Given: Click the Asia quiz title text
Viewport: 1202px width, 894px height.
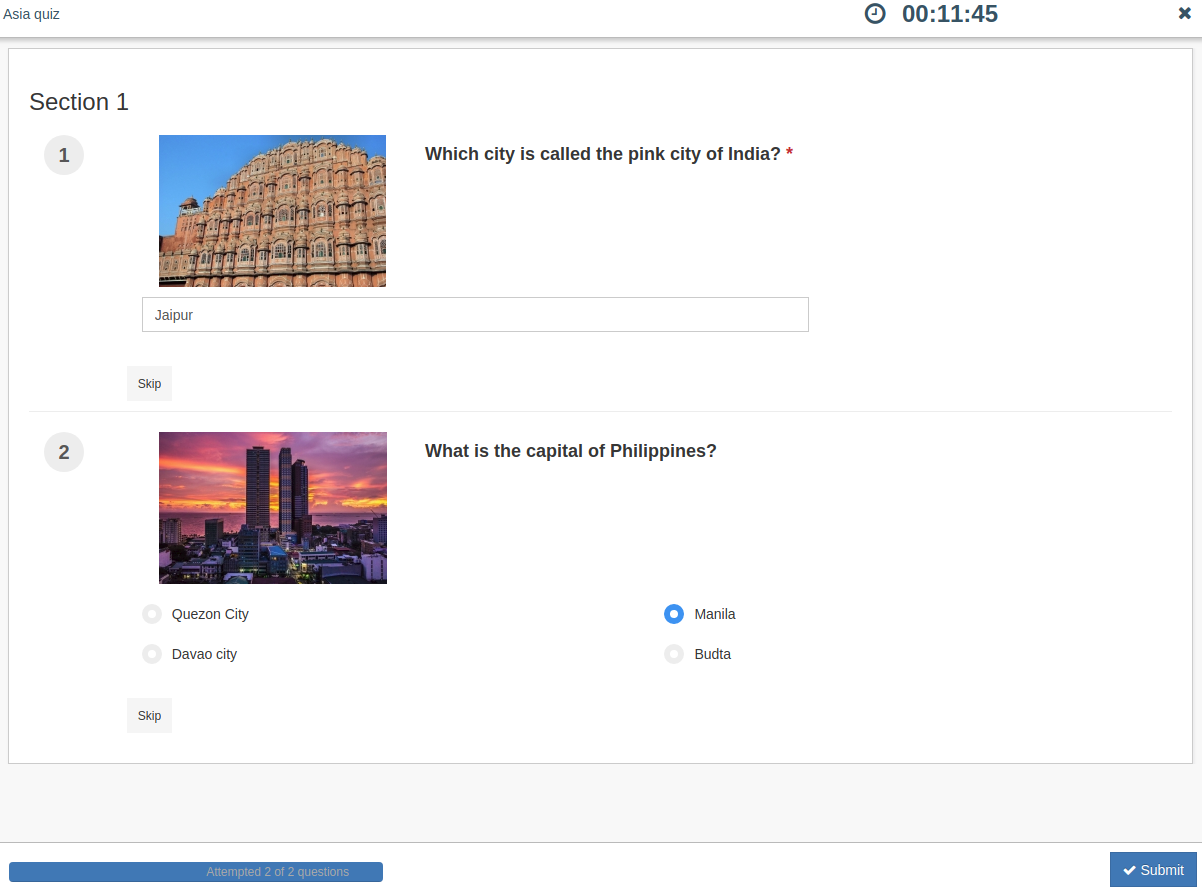Looking at the screenshot, I should coord(31,14).
